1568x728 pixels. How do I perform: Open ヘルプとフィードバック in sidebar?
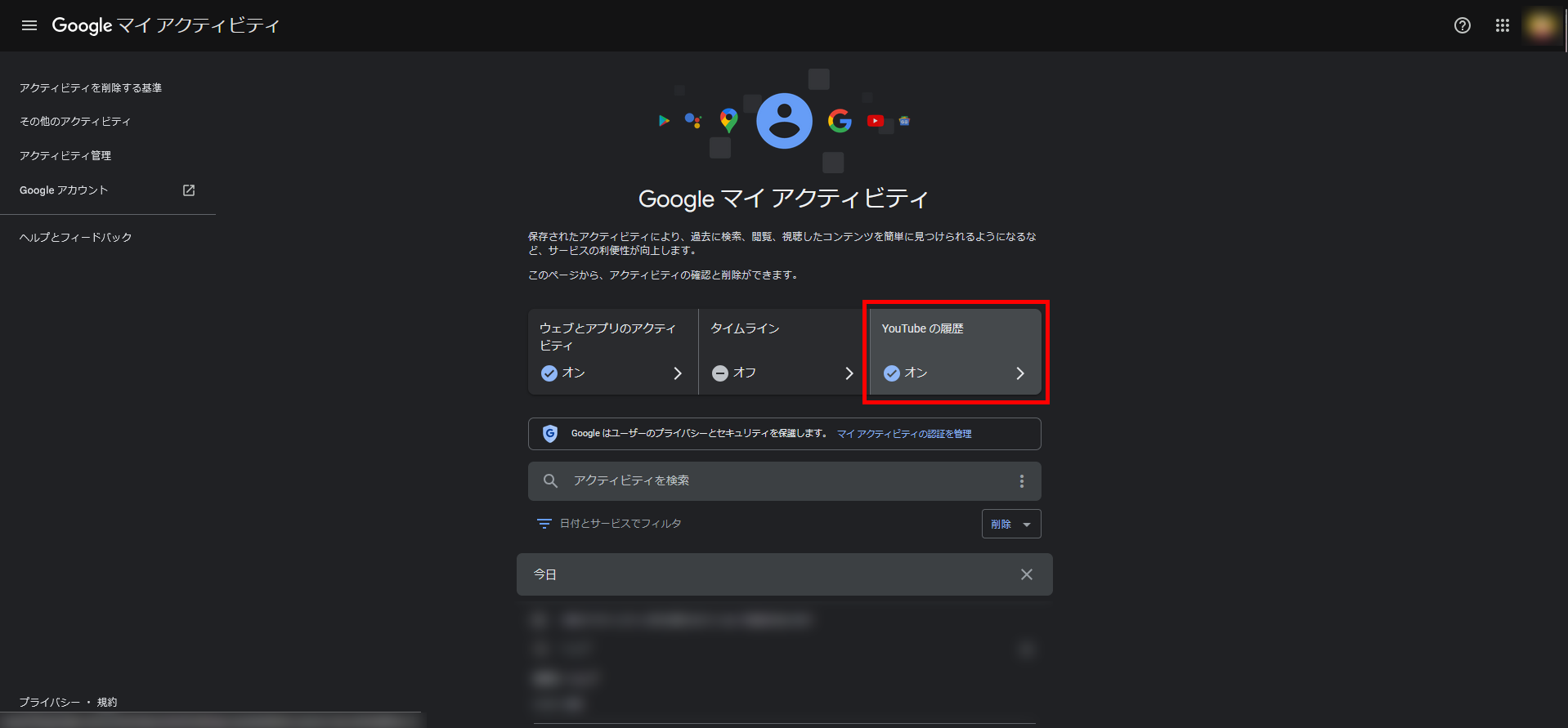[x=76, y=237]
